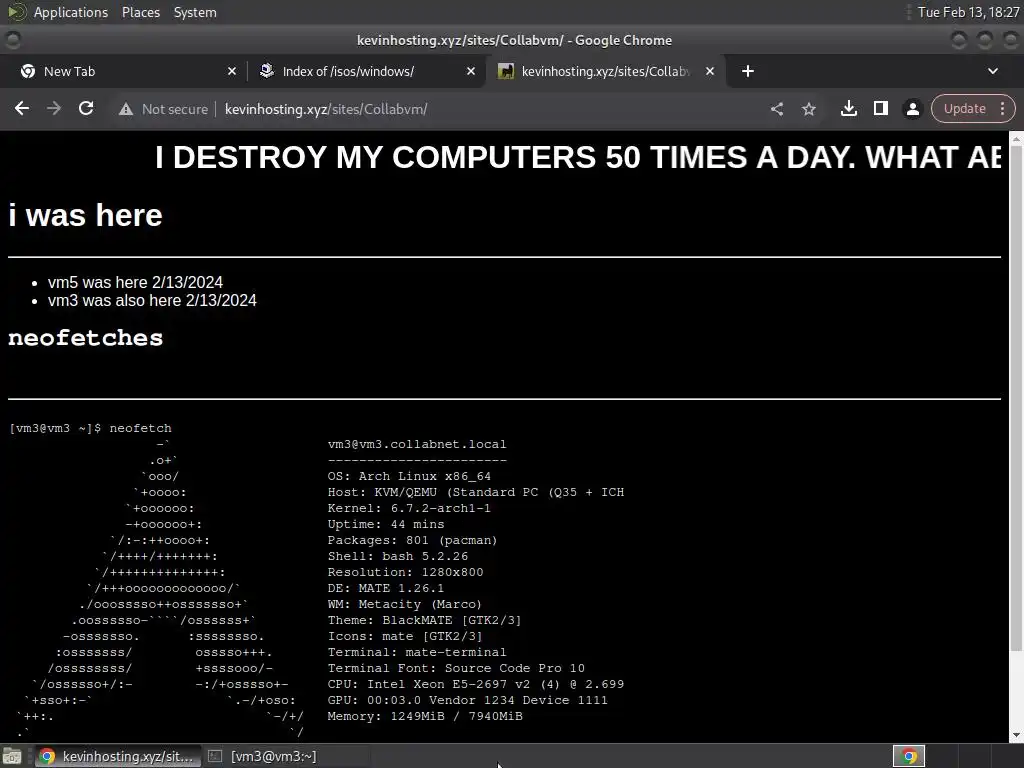Click "vm3@vm3.collabnet.local" text
This screenshot has height=768, width=1024.
pyautogui.click(x=417, y=444)
